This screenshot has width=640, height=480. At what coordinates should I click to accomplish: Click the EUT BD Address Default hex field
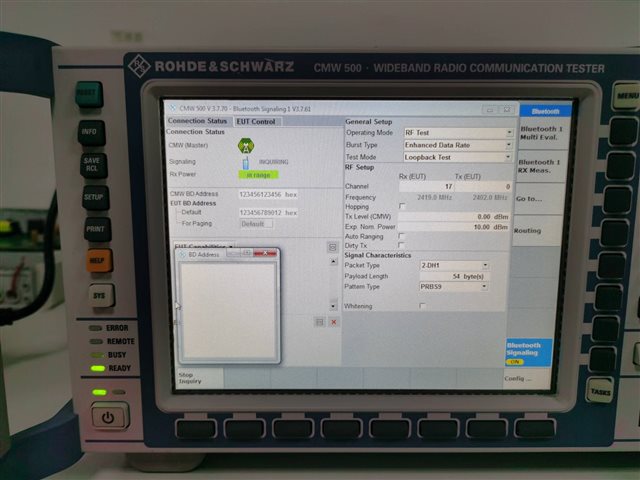pyautogui.click(x=268, y=213)
